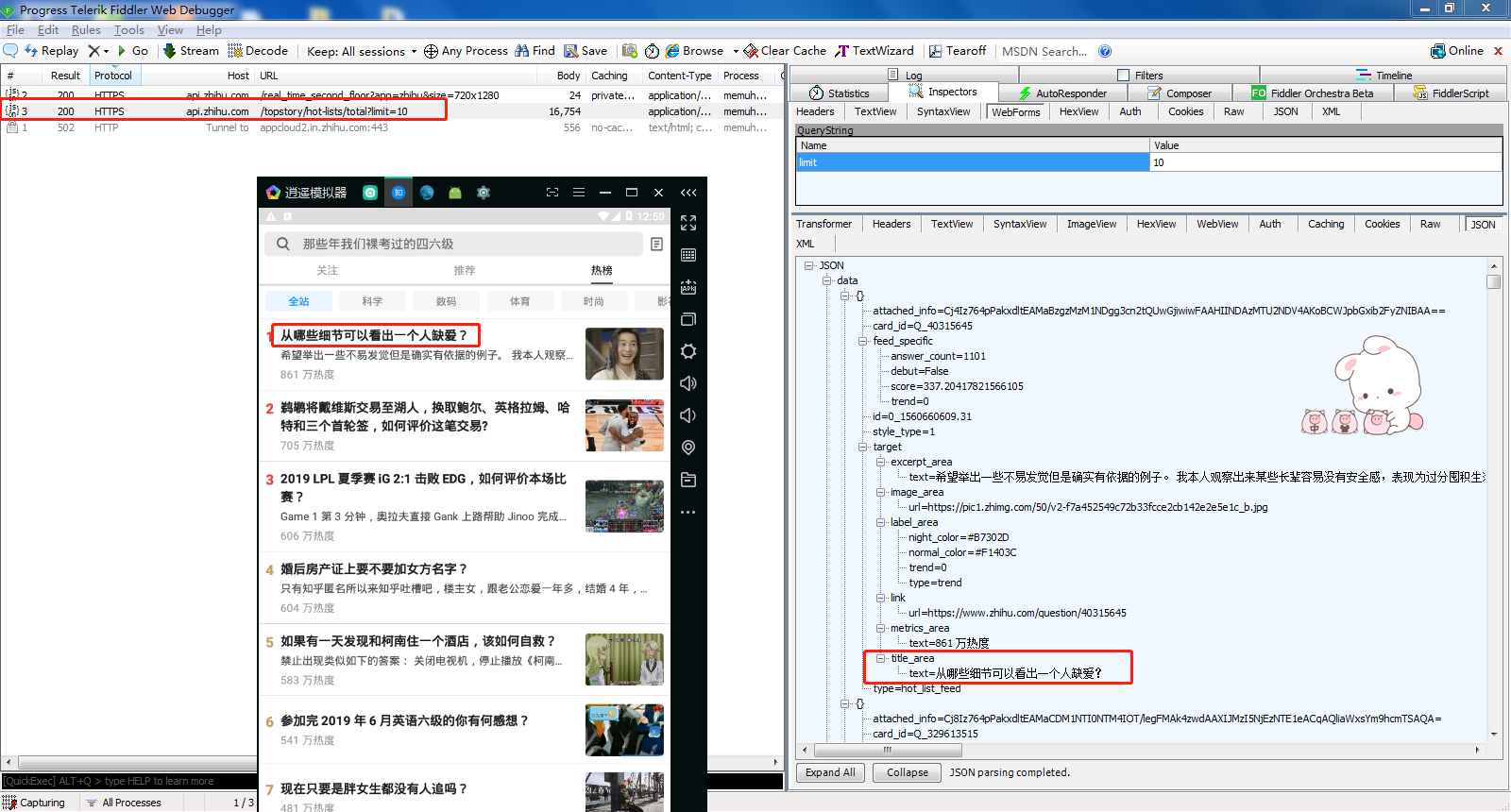Select request SyntaxView inspector tab
This screenshot has height=812, width=1511.
(943, 111)
